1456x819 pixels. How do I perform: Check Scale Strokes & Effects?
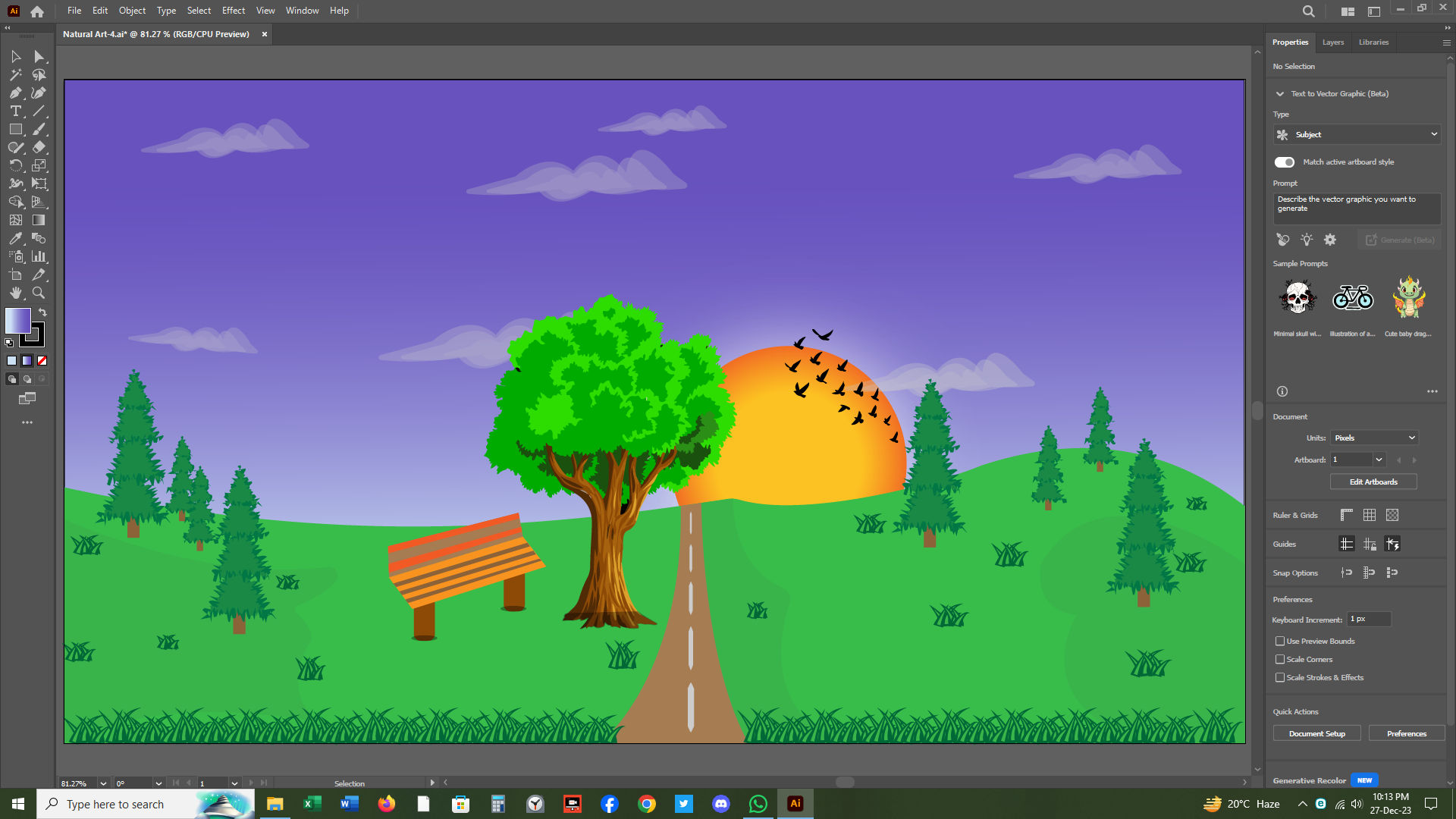tap(1280, 678)
